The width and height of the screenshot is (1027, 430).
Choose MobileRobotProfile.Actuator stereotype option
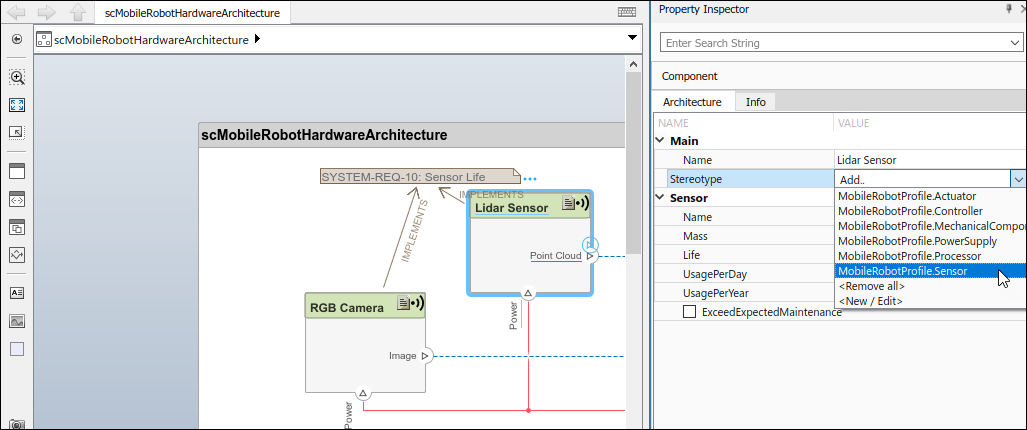906,196
